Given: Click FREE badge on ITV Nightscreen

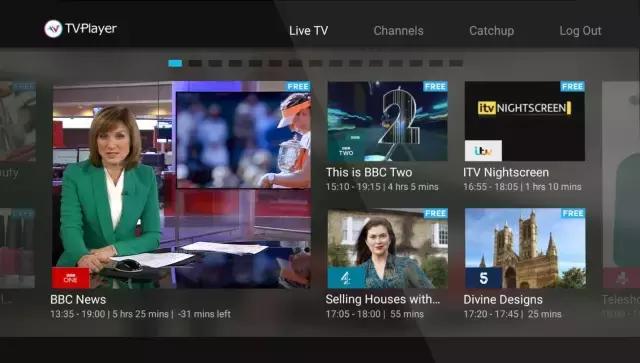Looking at the screenshot, I should point(572,86).
